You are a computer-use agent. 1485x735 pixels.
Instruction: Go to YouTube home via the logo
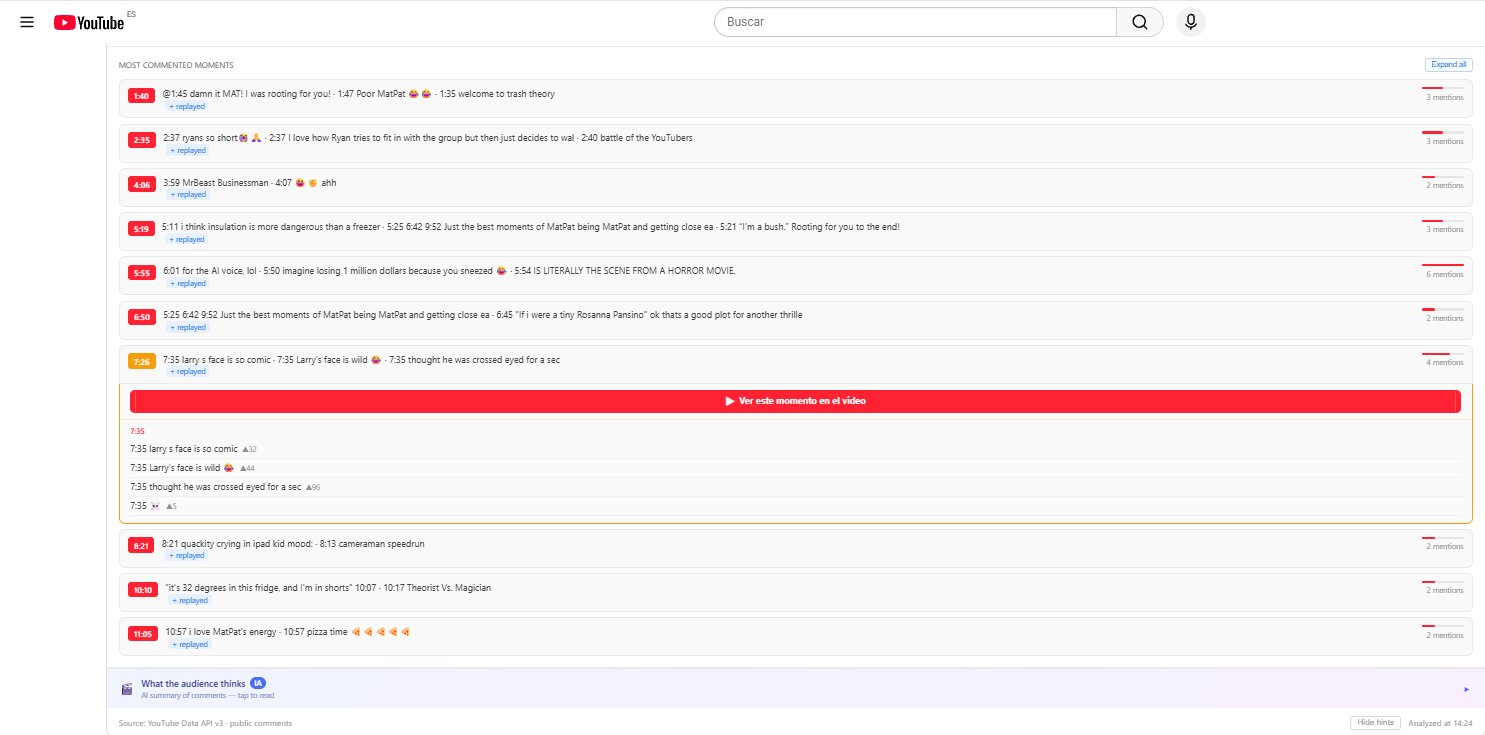(89, 22)
